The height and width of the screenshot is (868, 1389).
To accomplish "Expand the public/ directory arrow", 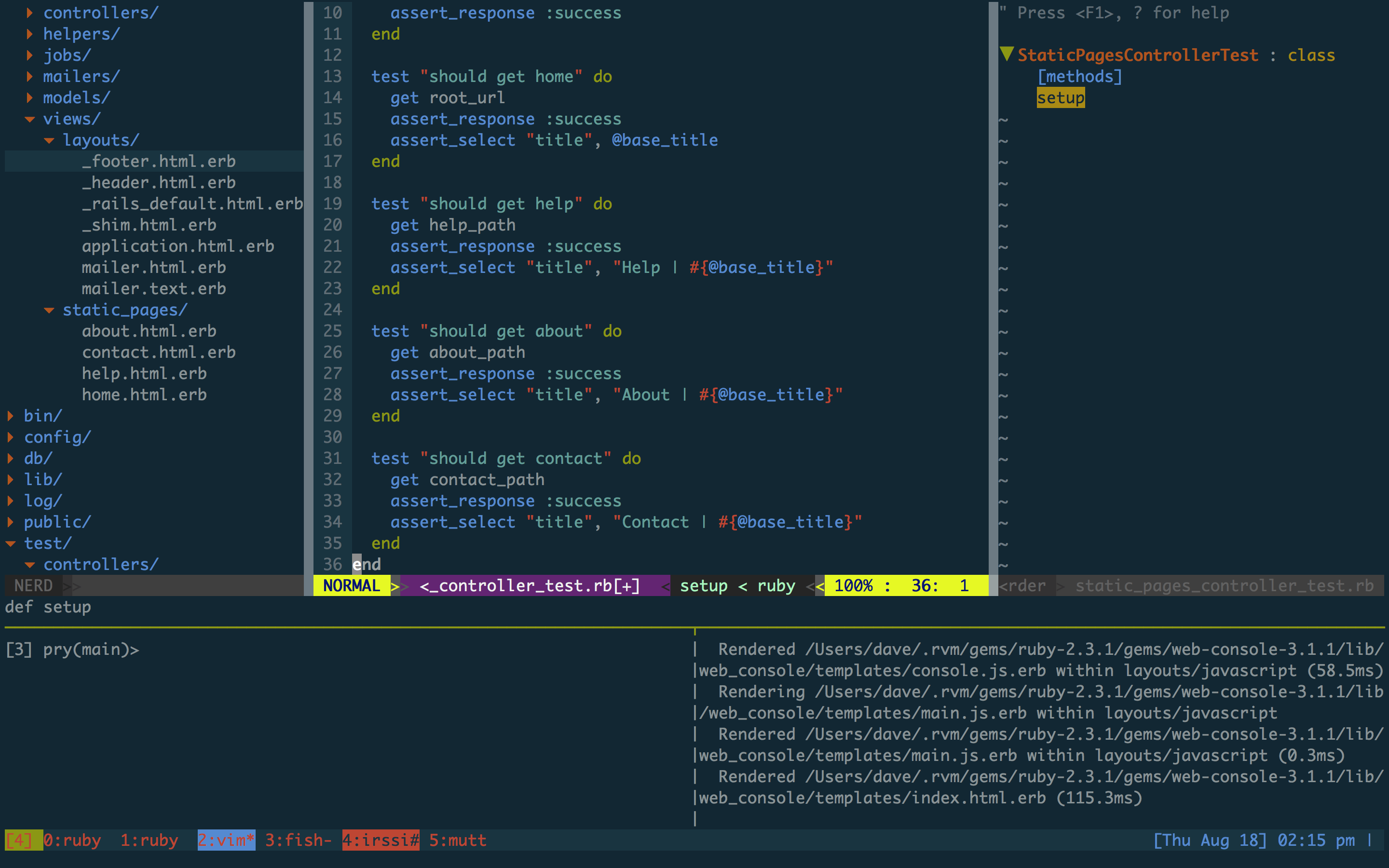I will click(10, 522).
